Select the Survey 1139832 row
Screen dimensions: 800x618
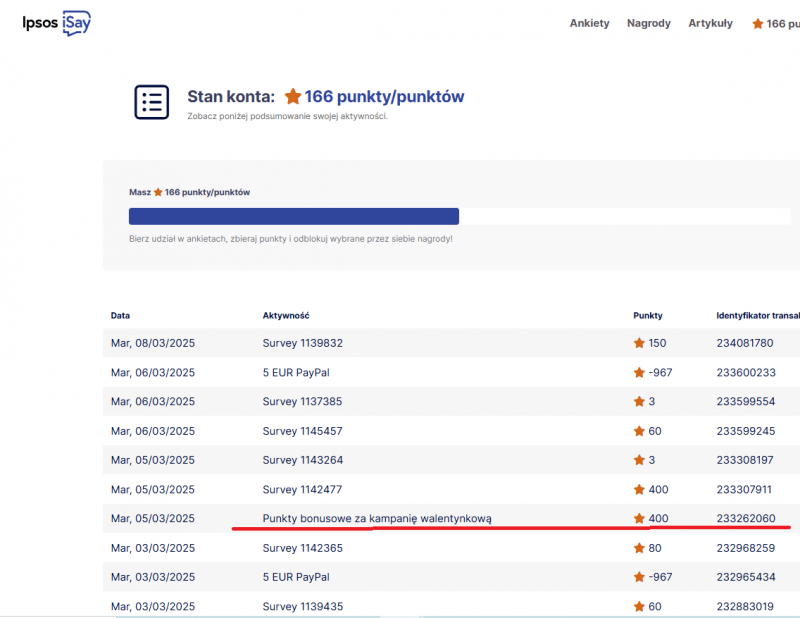pyautogui.click(x=302, y=343)
